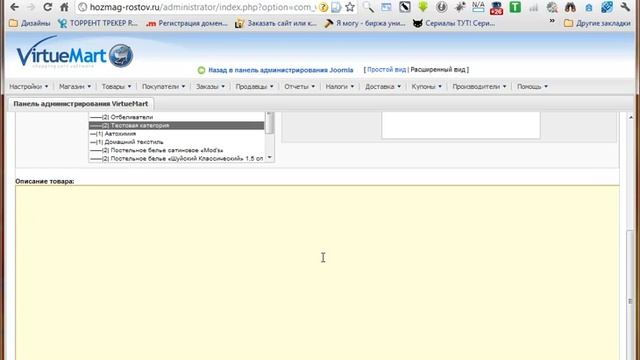The height and width of the screenshot is (360, 640).
Task: Click the category list down scroll arrow
Action: (x=269, y=158)
